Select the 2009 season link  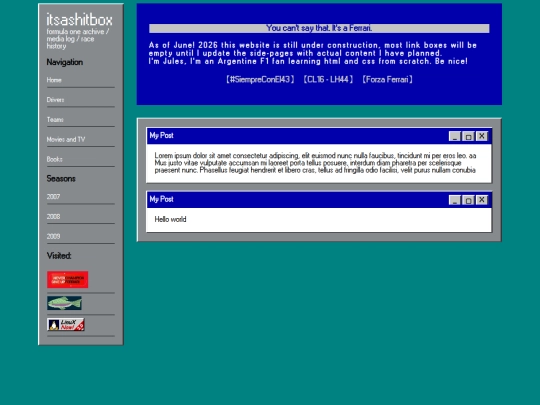[53, 236]
